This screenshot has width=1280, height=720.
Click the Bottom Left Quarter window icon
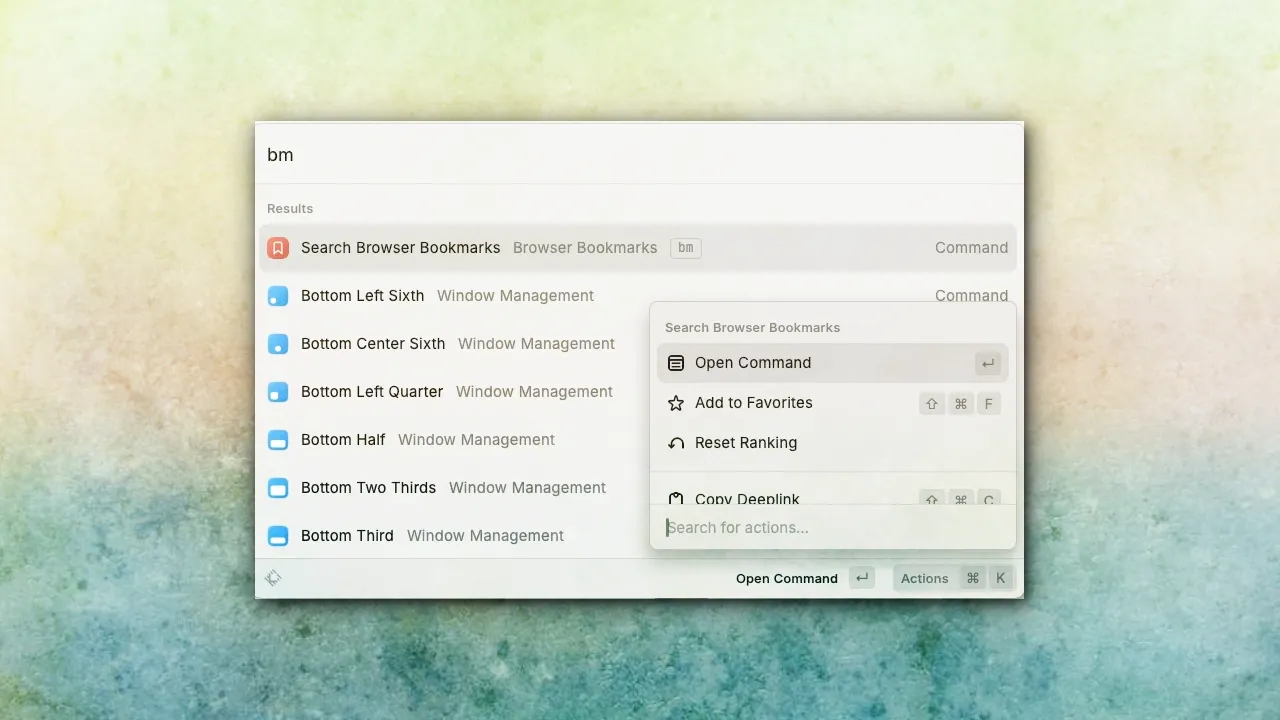click(x=278, y=392)
